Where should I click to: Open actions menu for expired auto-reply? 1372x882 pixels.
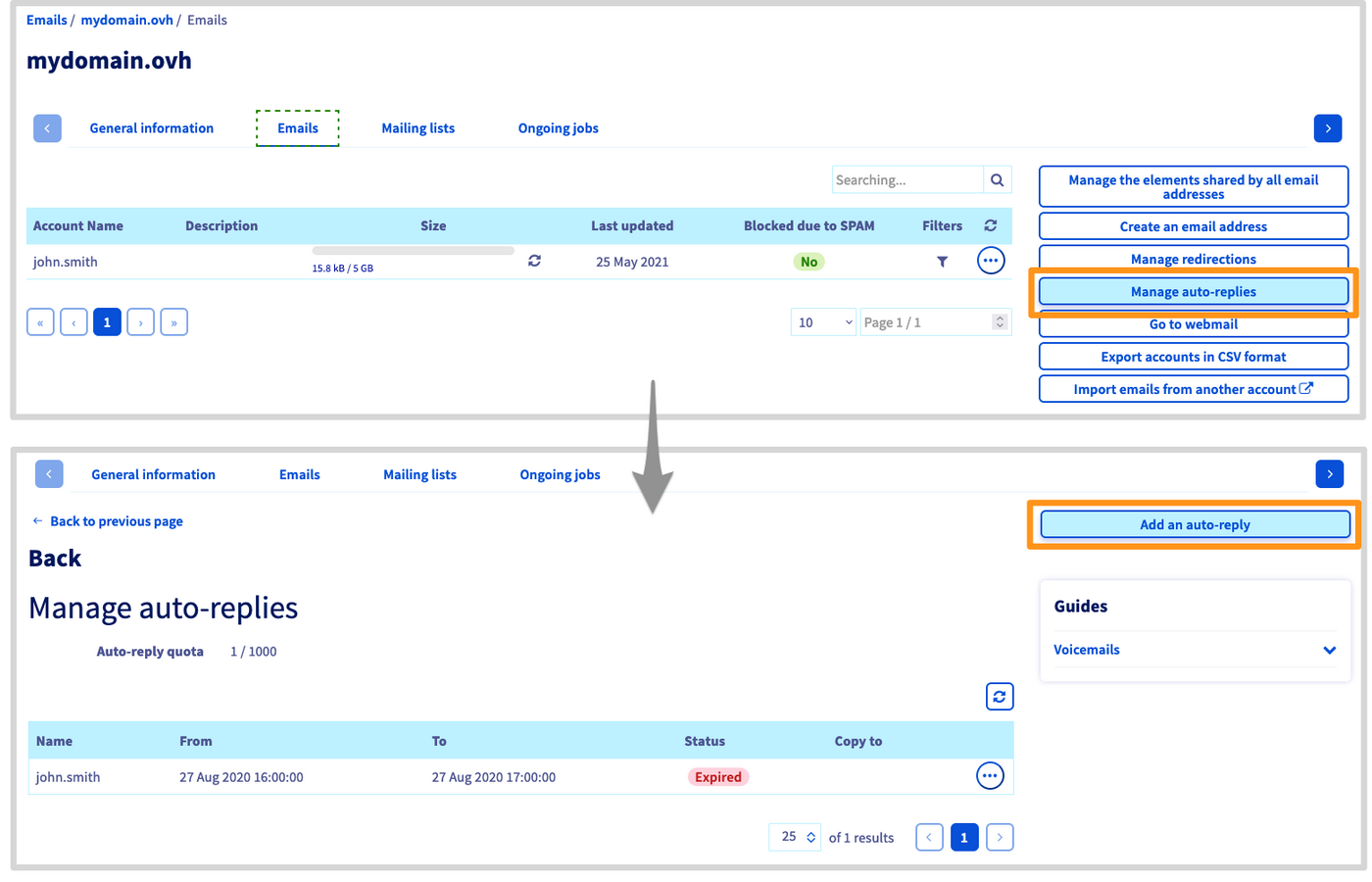pos(990,776)
